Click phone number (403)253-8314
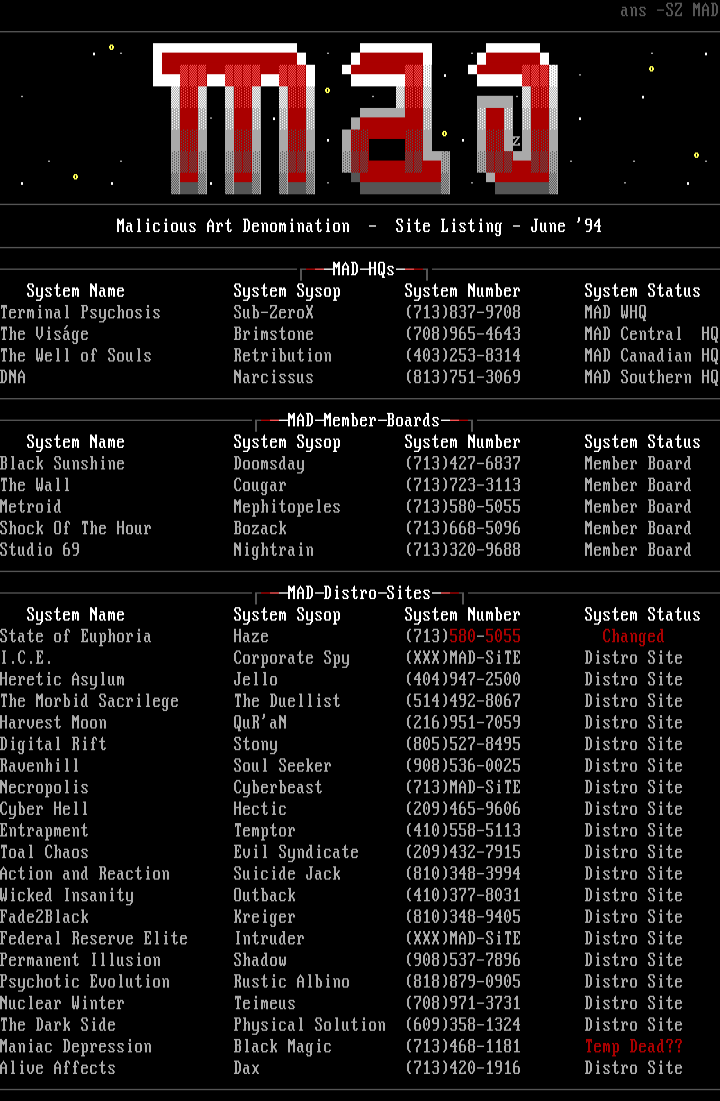The image size is (720, 1101). [x=462, y=356]
